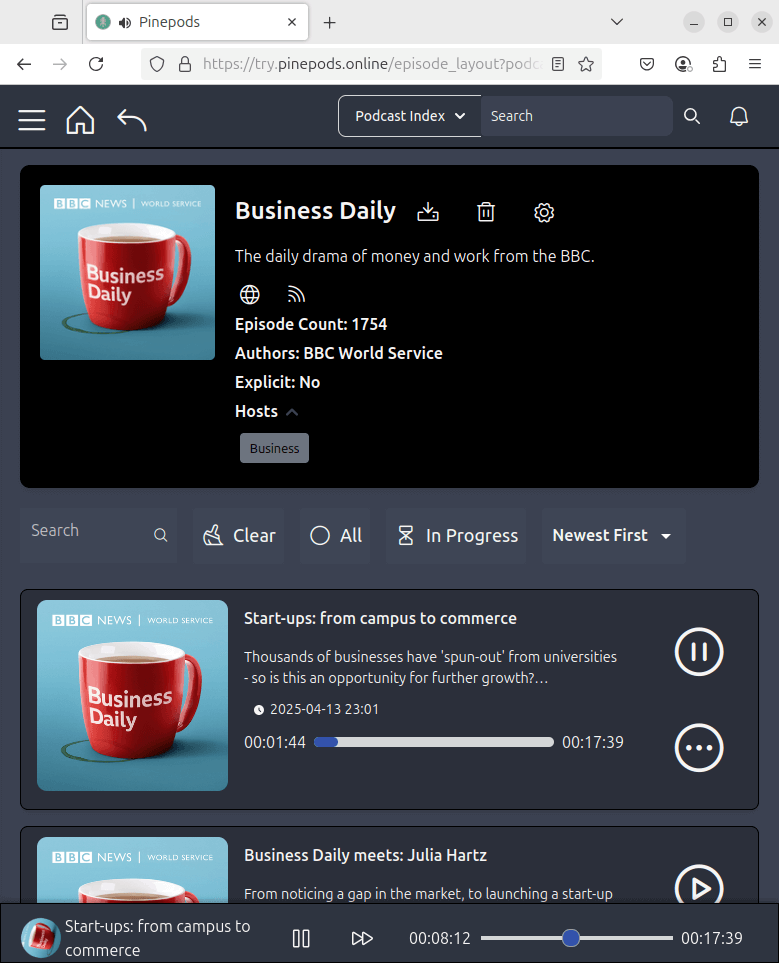Adjust the bottom player seek slider handle
Screen dimensions: 779x963
[x=571, y=938]
